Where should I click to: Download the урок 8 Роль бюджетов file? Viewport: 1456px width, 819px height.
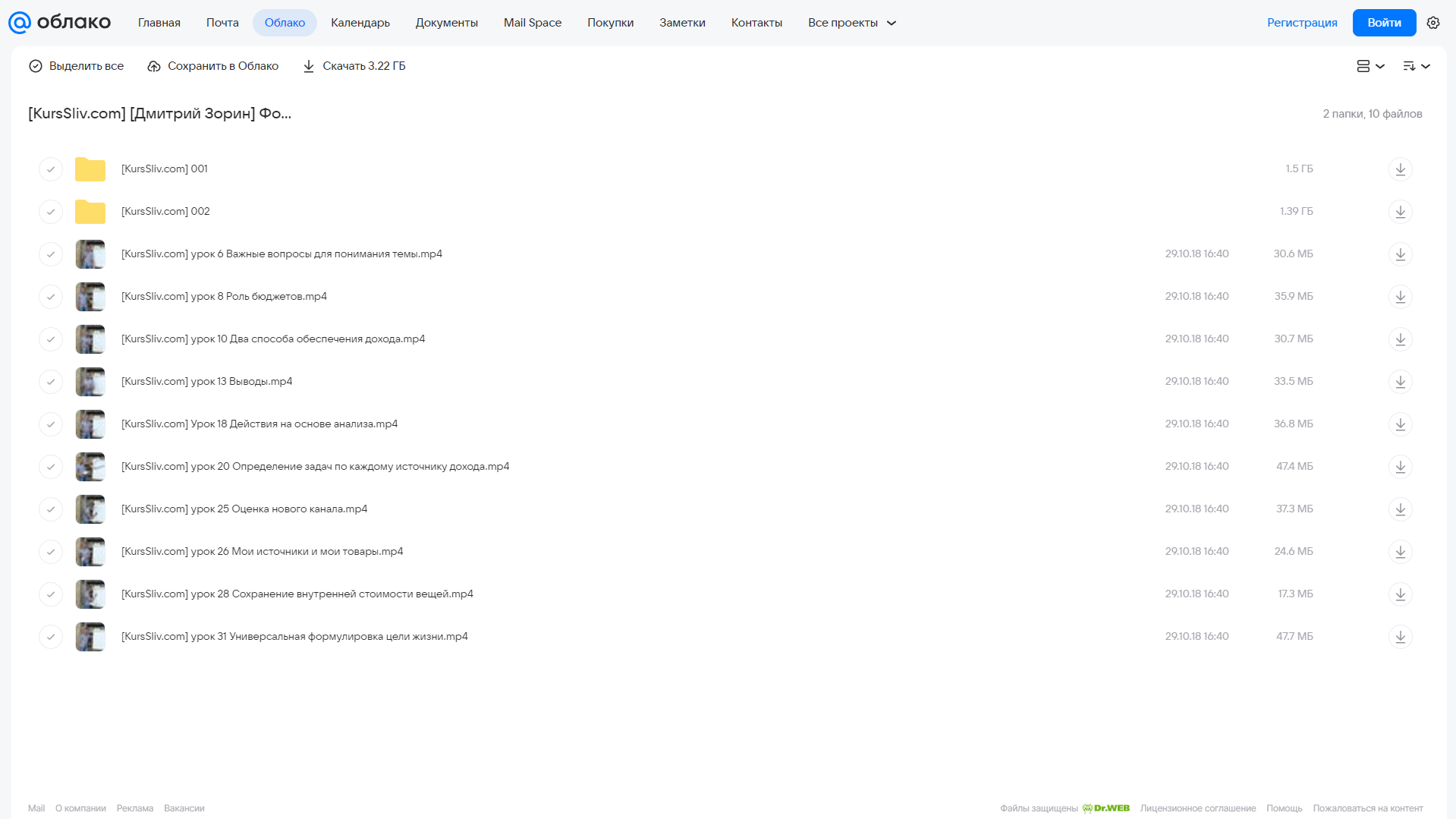tap(1400, 296)
